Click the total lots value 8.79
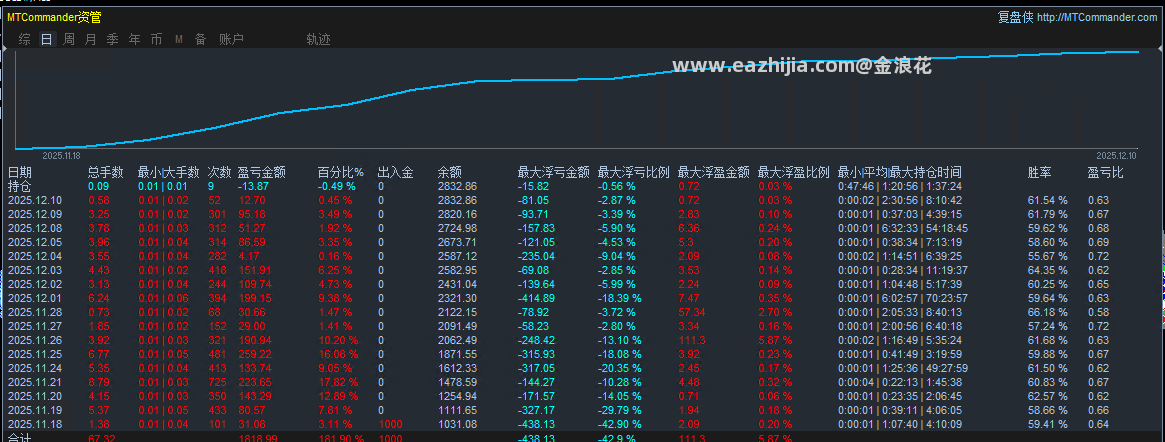 coord(99,382)
